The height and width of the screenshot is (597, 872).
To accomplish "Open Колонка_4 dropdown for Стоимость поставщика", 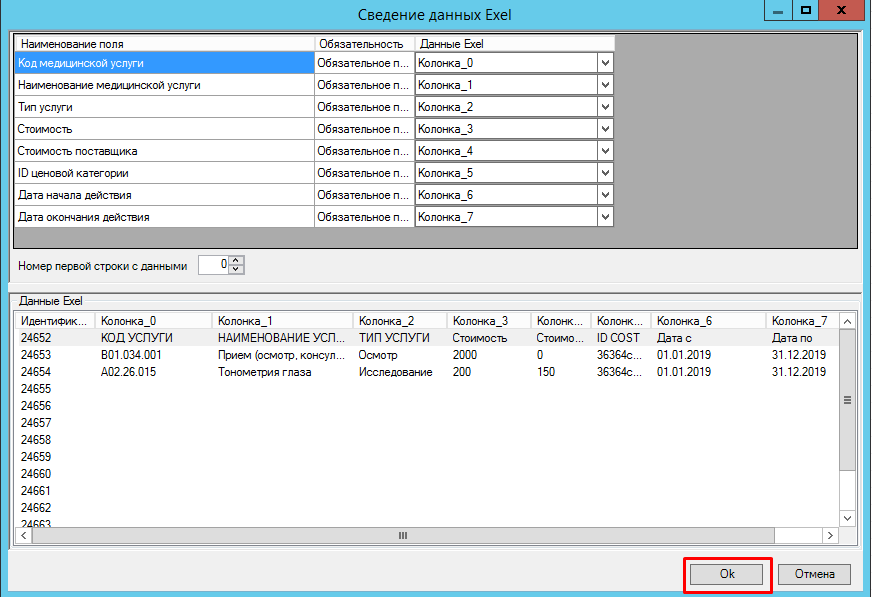I will pyautogui.click(x=604, y=151).
